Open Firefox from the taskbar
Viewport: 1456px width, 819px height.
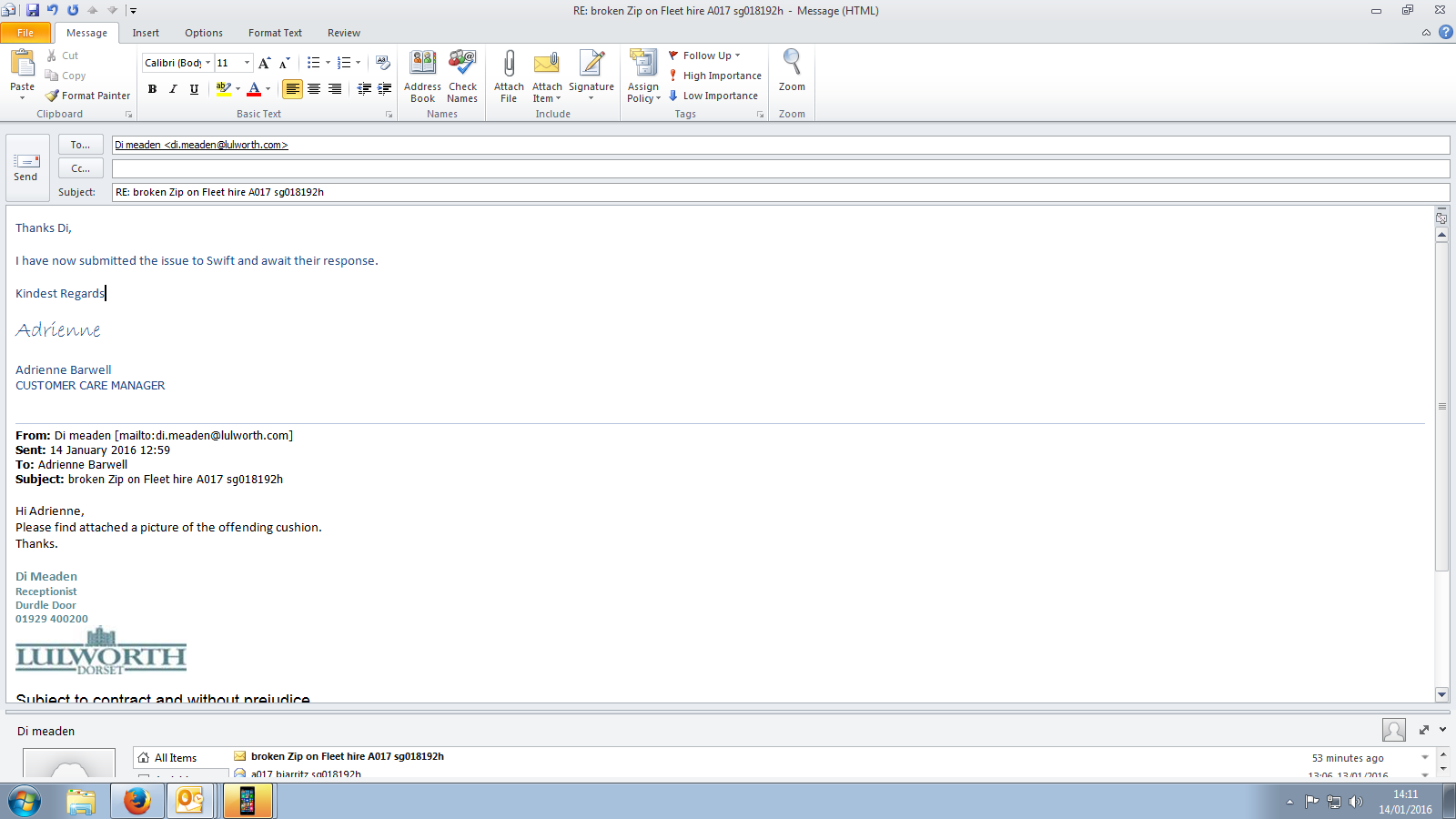tap(137, 801)
